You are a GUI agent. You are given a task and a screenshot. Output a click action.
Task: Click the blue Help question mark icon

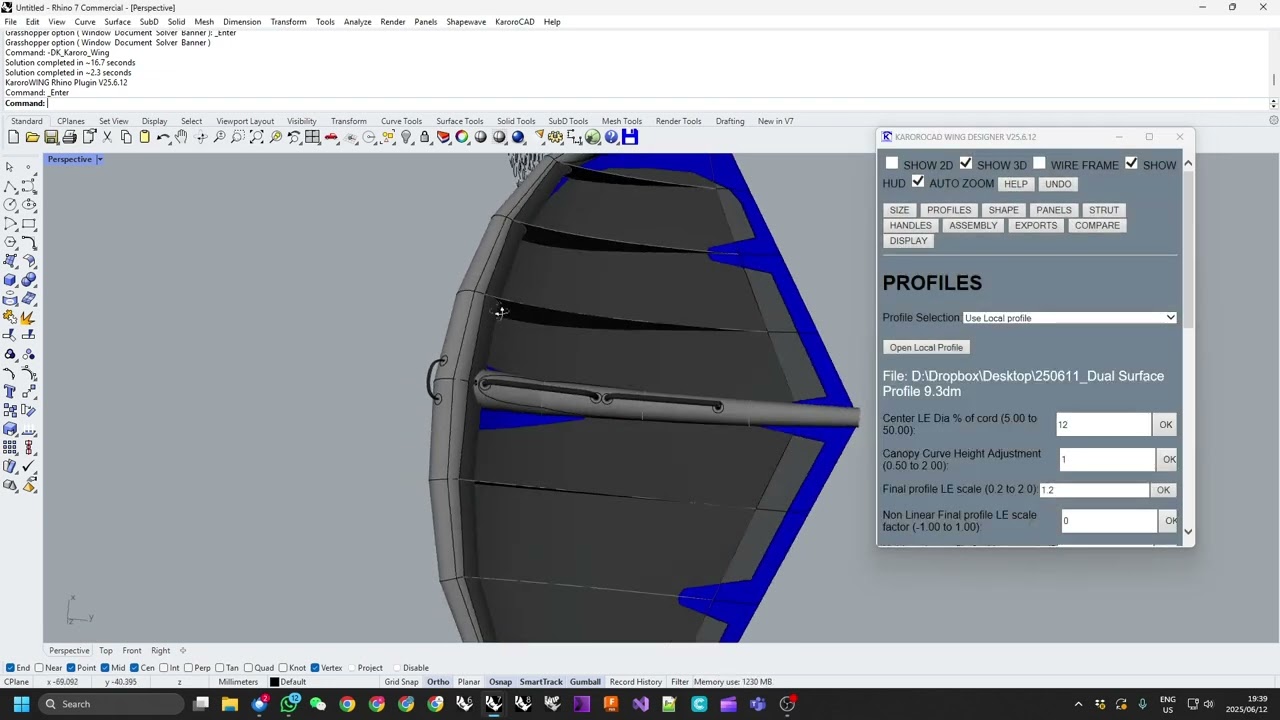click(611, 137)
